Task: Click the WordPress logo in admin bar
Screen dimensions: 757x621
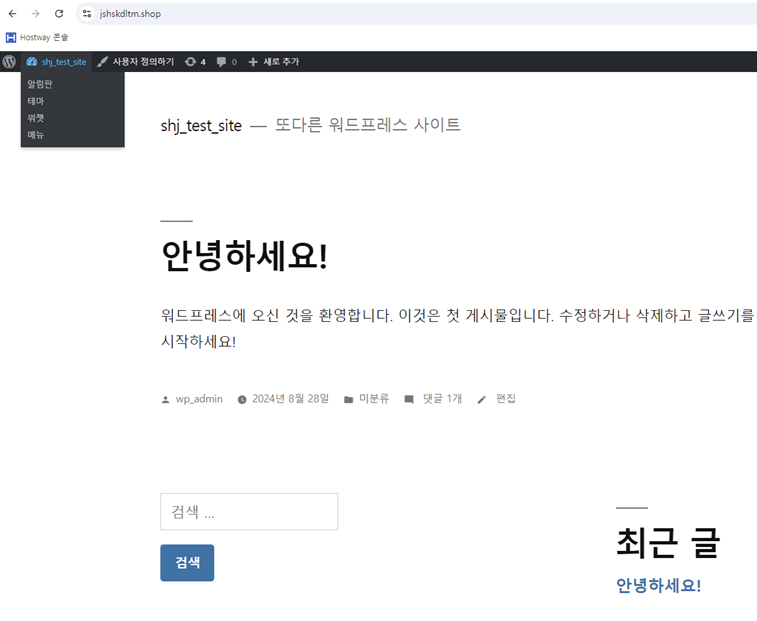Action: click(x=9, y=62)
